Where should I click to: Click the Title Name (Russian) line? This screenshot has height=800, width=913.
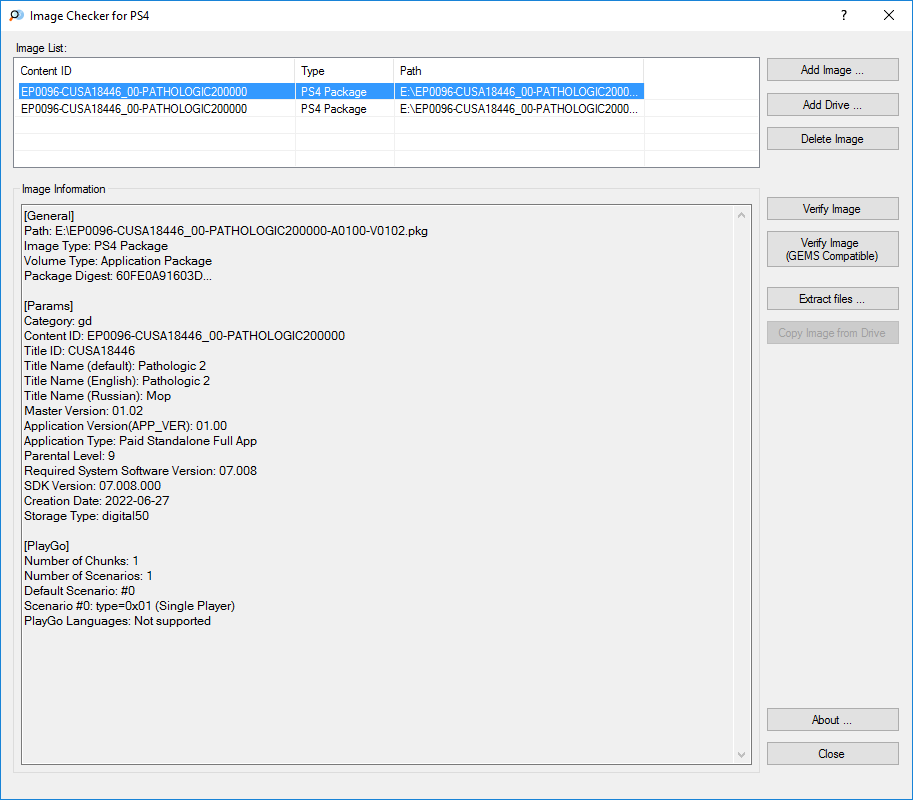97,396
